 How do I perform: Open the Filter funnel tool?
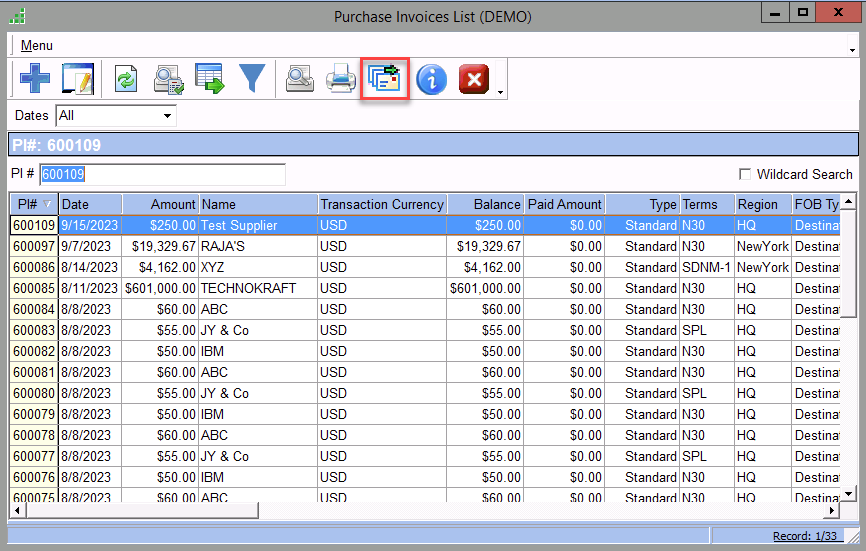[251, 79]
